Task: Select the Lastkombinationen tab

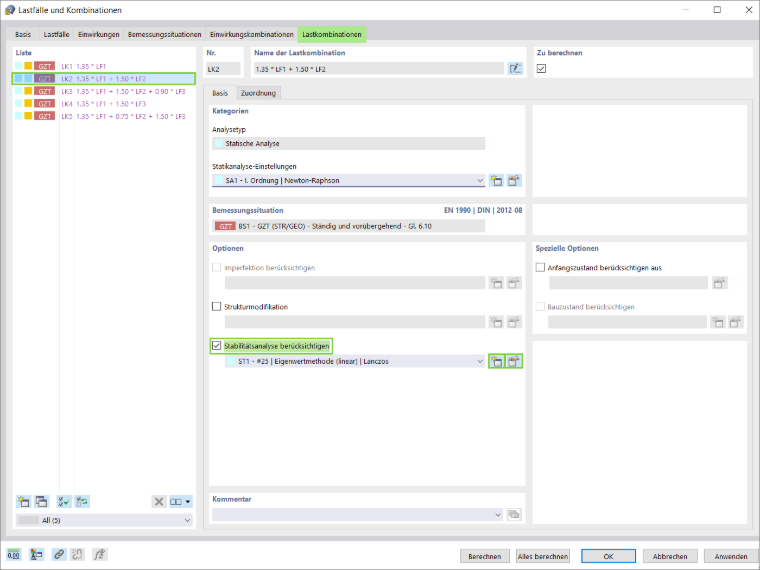Action: point(332,34)
